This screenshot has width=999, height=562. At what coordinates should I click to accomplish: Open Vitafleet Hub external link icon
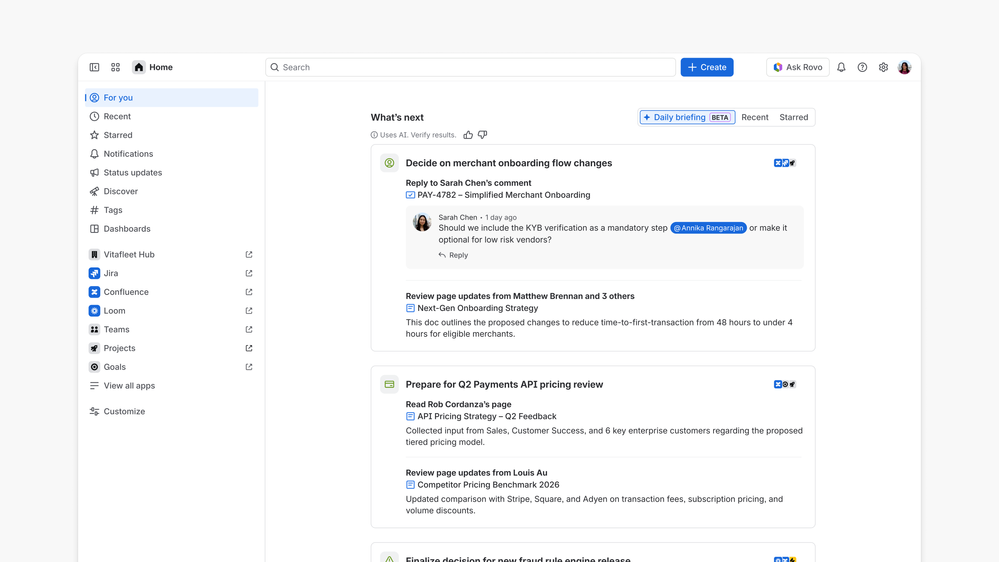click(249, 254)
